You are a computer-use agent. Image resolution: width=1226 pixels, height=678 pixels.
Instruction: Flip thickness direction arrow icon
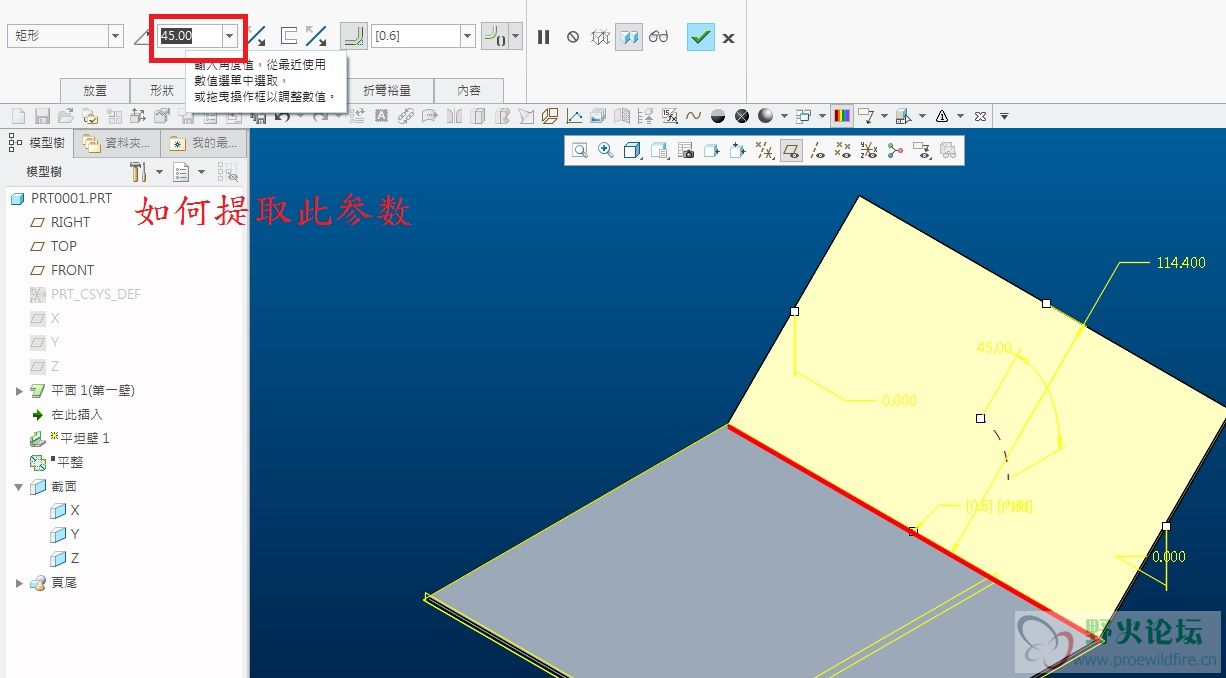point(316,37)
